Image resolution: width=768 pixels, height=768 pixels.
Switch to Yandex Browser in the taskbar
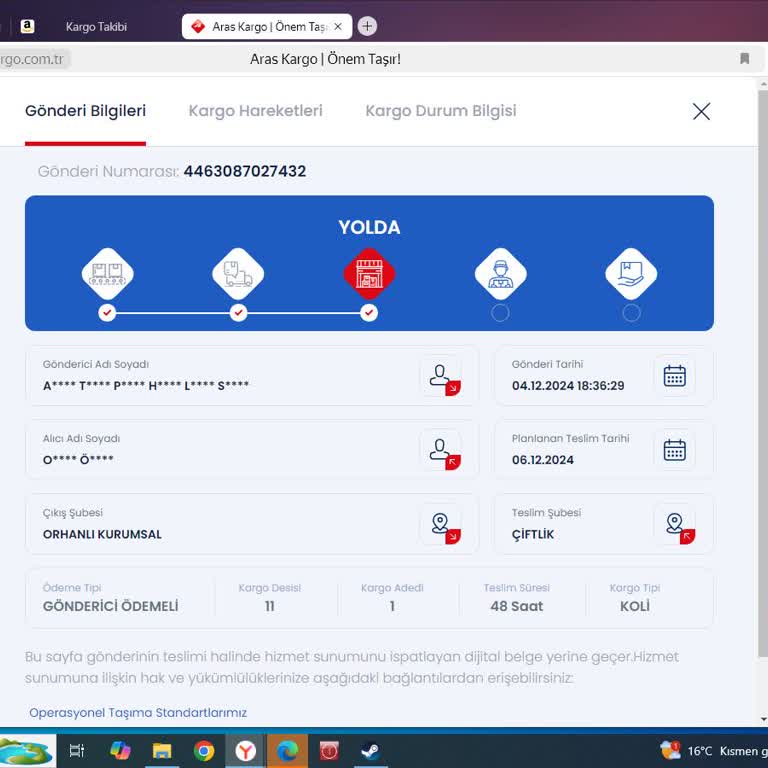(x=245, y=751)
